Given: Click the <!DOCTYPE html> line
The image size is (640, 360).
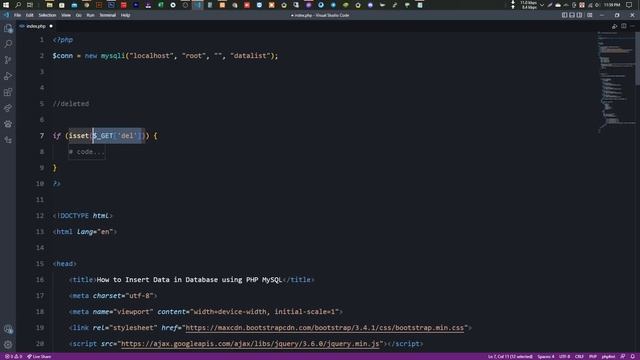Looking at the screenshot, I should point(82,216).
